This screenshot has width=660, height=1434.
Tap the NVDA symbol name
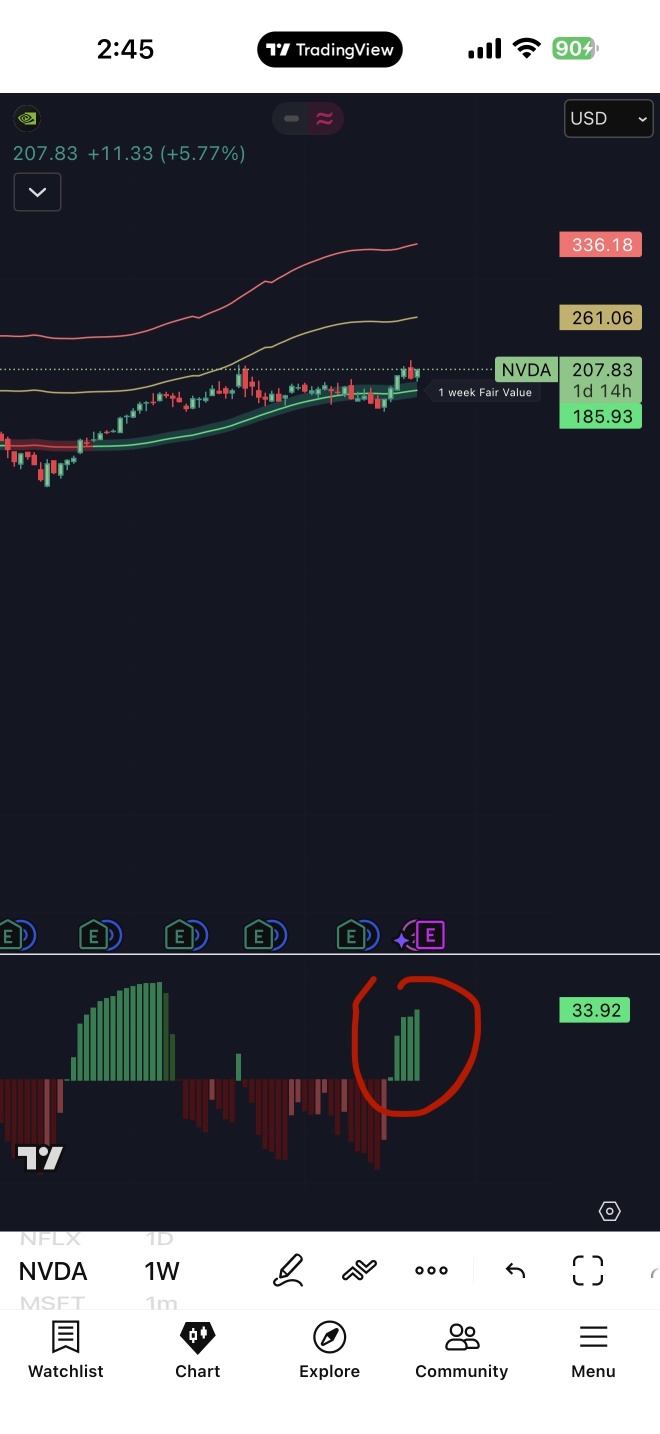53,1271
